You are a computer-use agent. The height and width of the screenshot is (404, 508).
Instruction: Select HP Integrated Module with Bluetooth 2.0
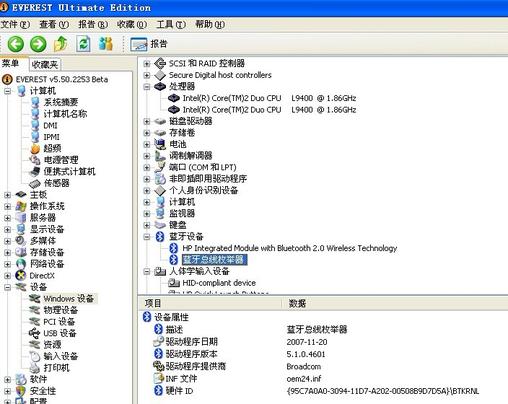[290, 248]
